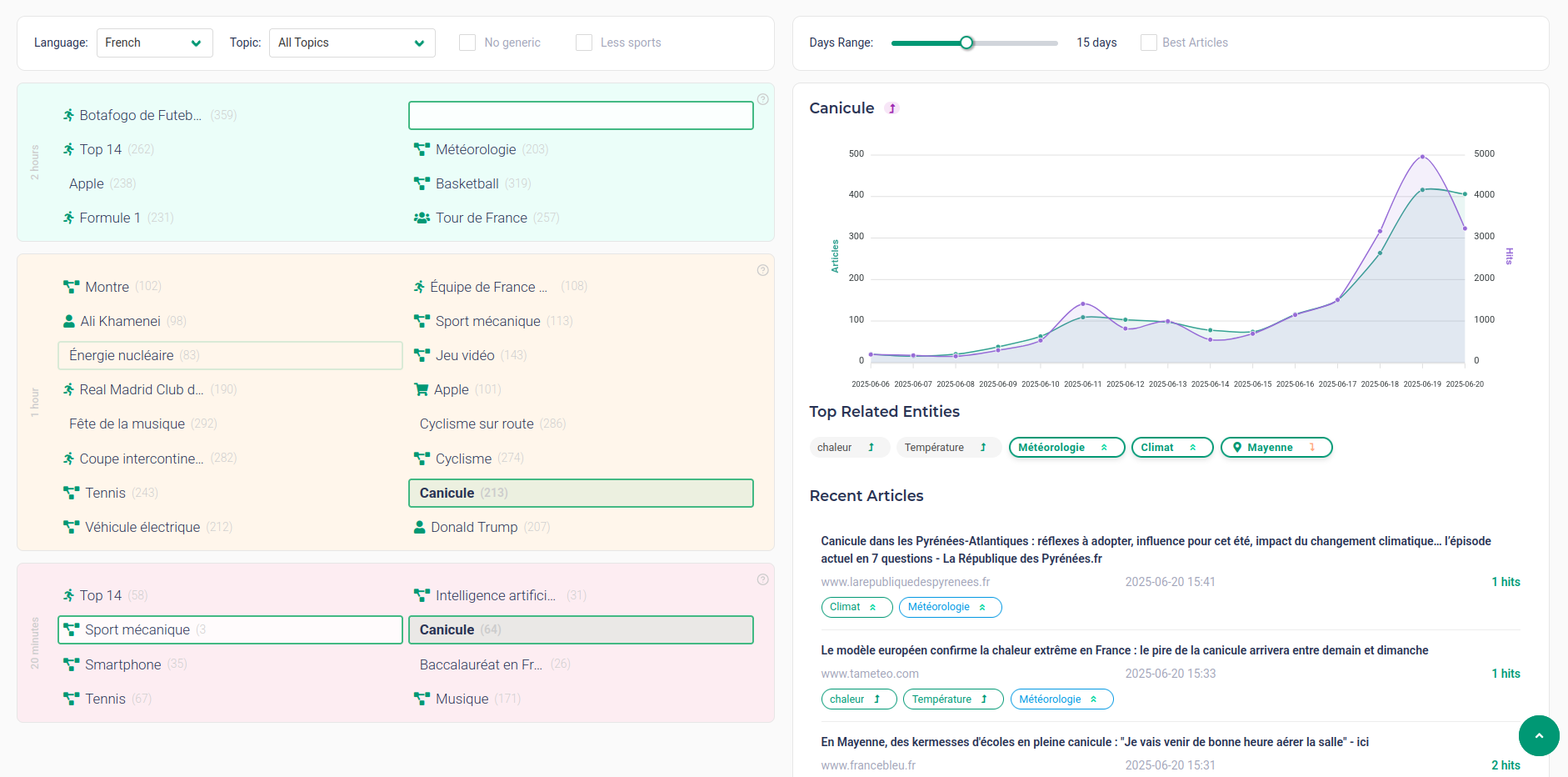Click the location pin on the Mayenne chip
This screenshot has width=1568, height=777.
tap(1237, 447)
